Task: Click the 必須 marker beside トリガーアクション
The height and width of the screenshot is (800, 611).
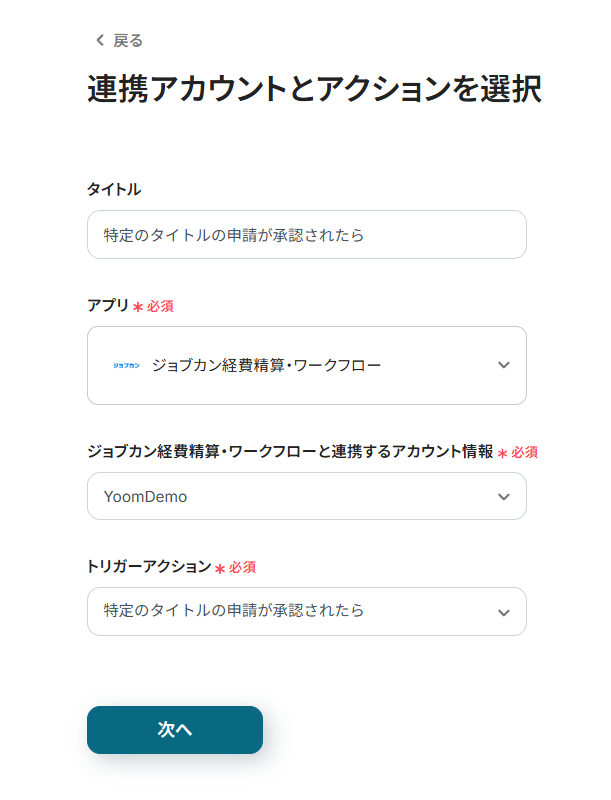Action: (242, 567)
